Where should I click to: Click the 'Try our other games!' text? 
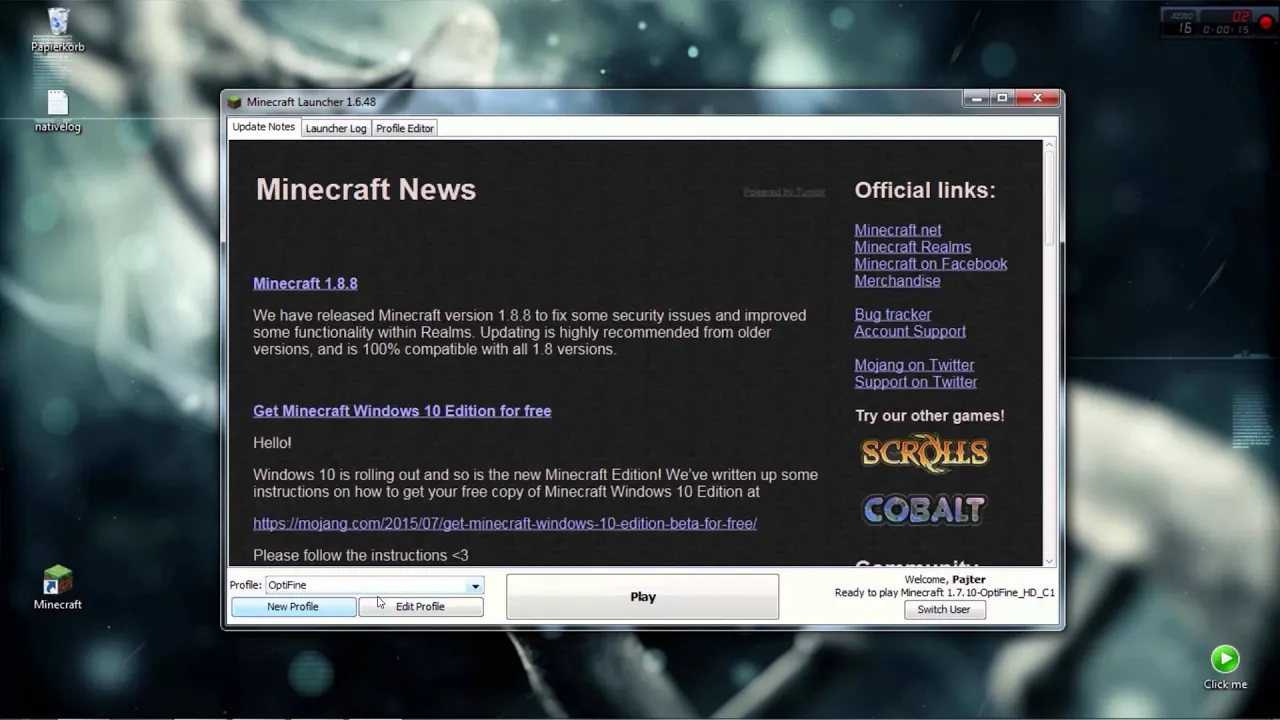coord(930,416)
